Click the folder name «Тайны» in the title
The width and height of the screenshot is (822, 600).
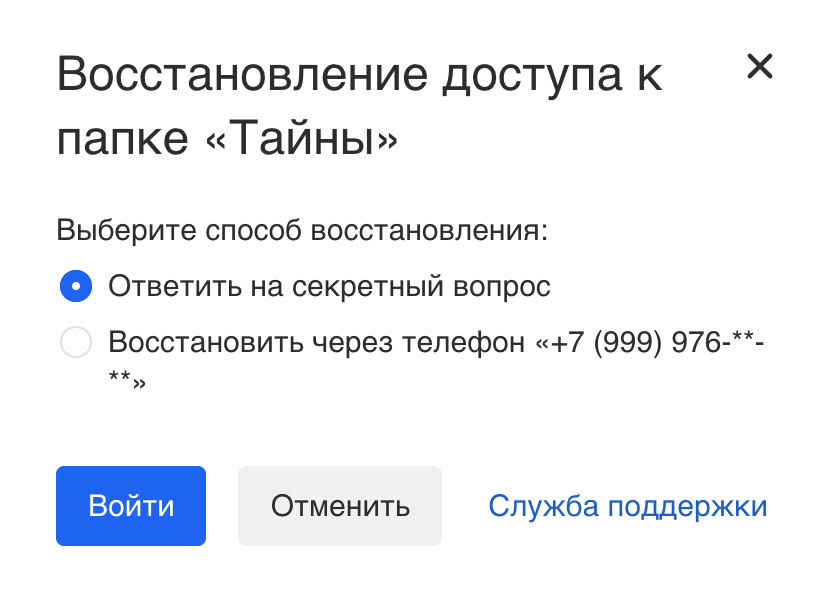point(301,138)
